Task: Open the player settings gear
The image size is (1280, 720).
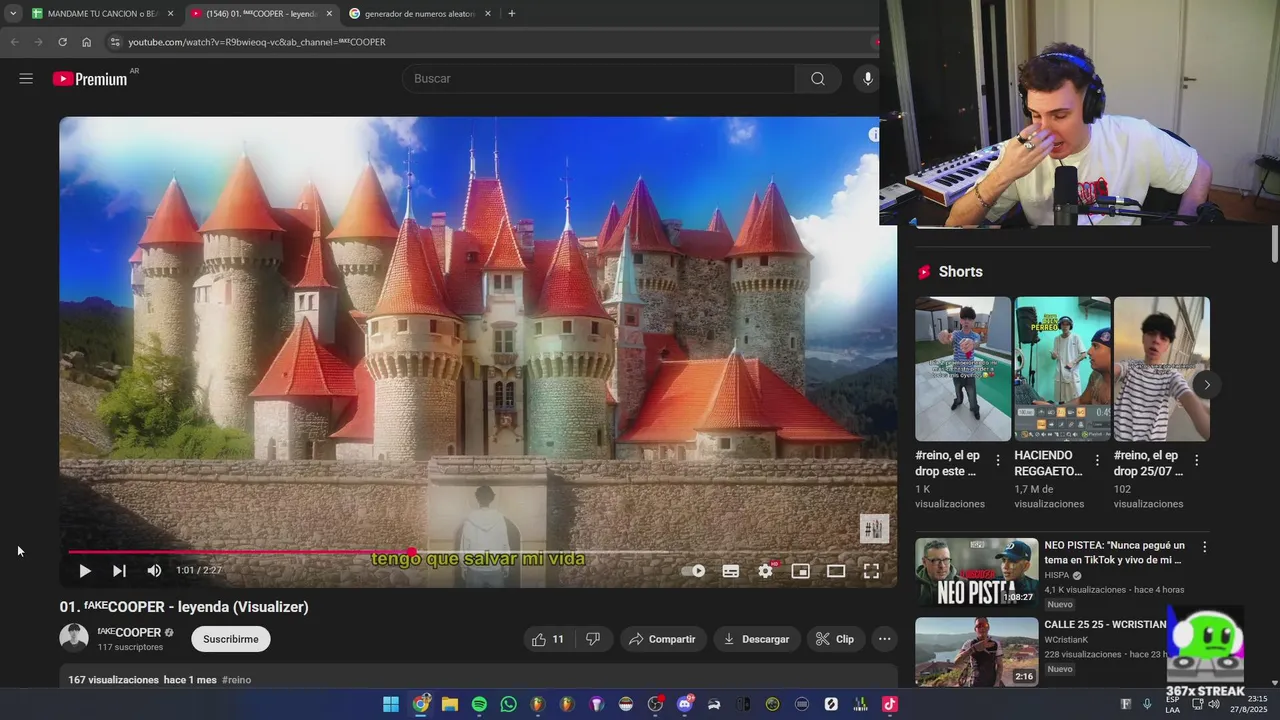Action: point(765,571)
